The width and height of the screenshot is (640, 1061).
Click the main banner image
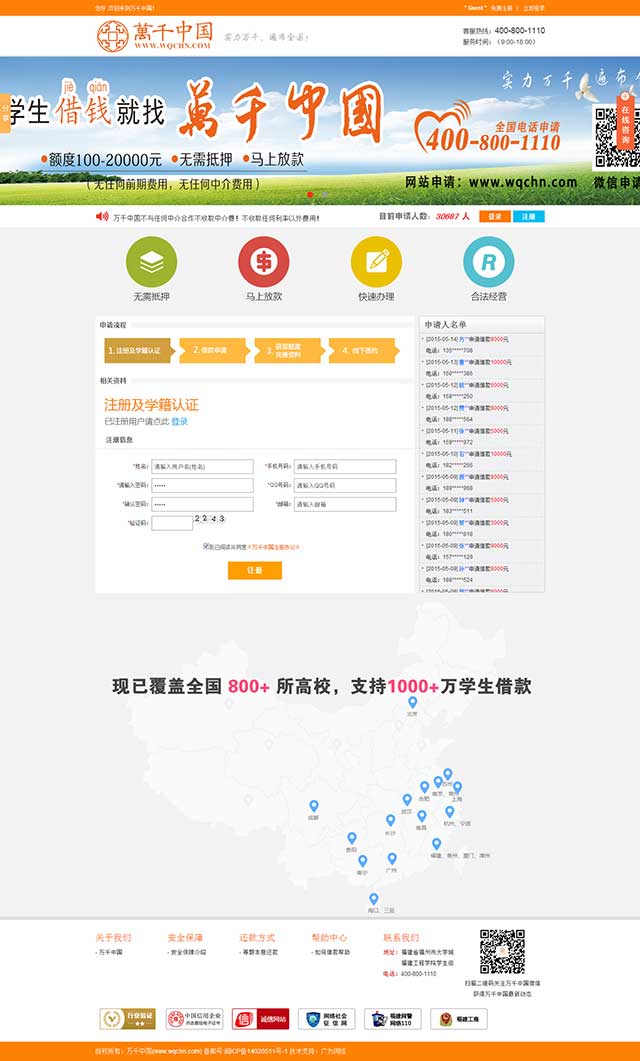pos(320,131)
